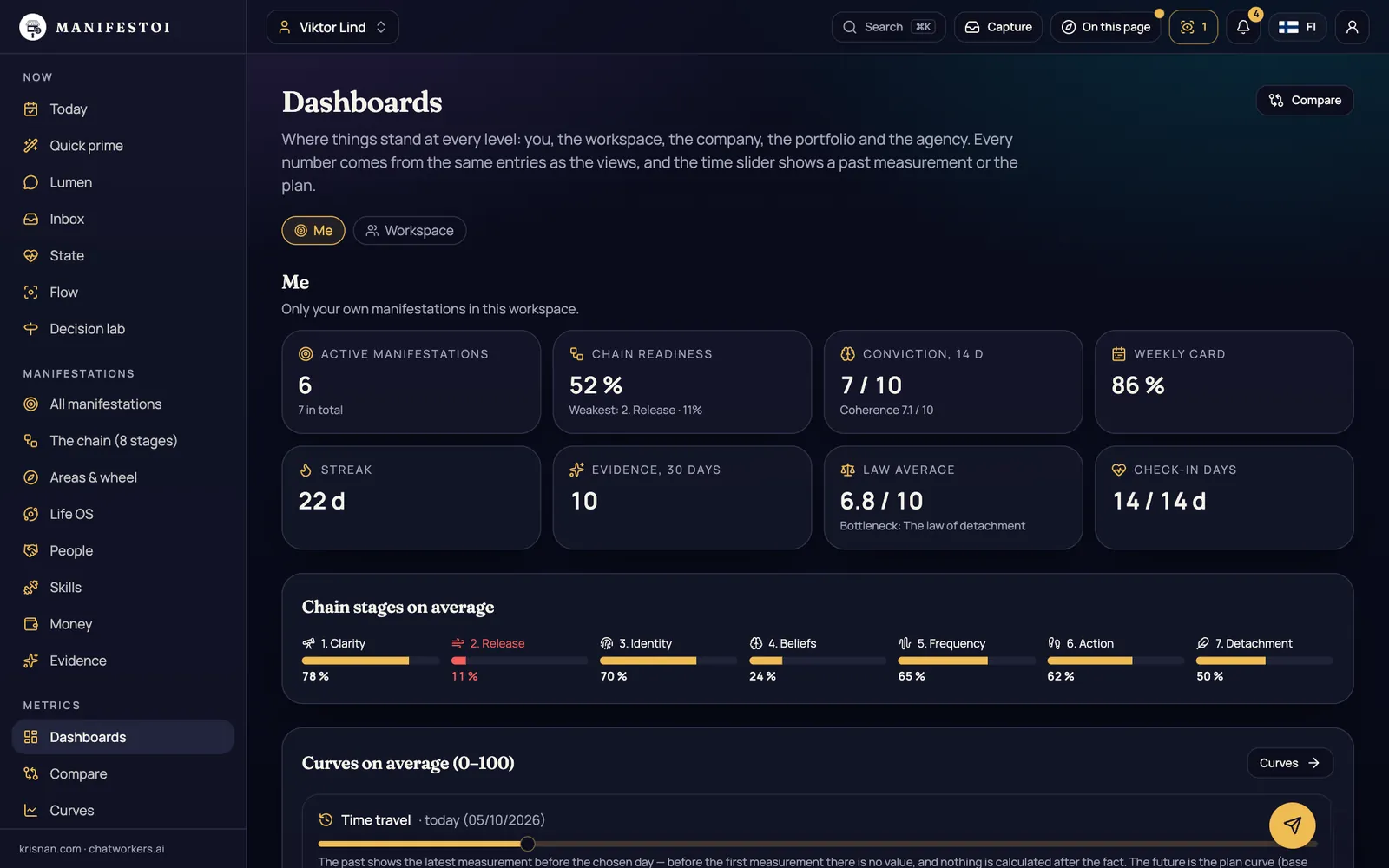Screen dimensions: 1389x868
Task: Click the Time travel slider handle
Action: pos(527,844)
